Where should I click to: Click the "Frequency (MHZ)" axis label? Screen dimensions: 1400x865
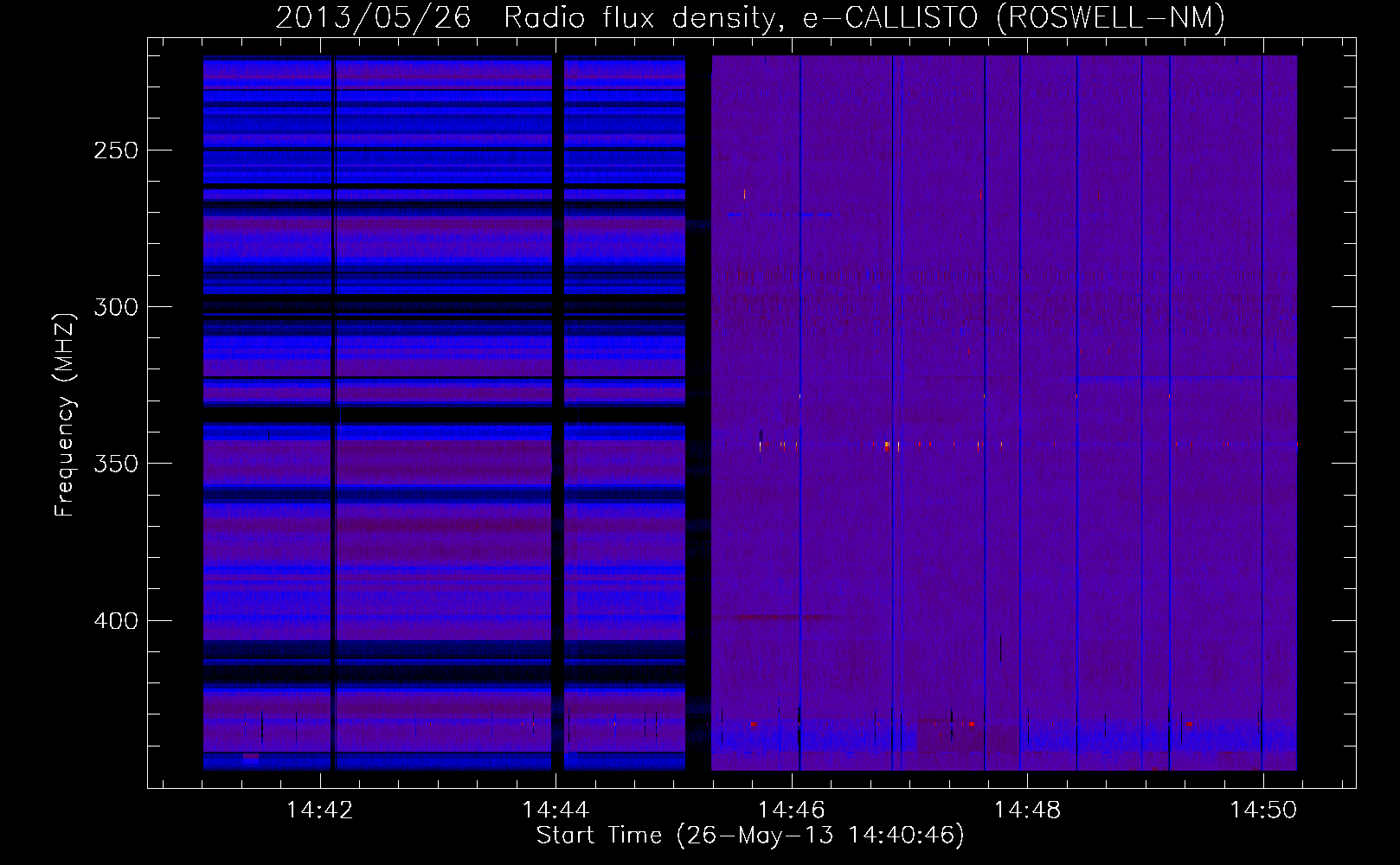65,415
